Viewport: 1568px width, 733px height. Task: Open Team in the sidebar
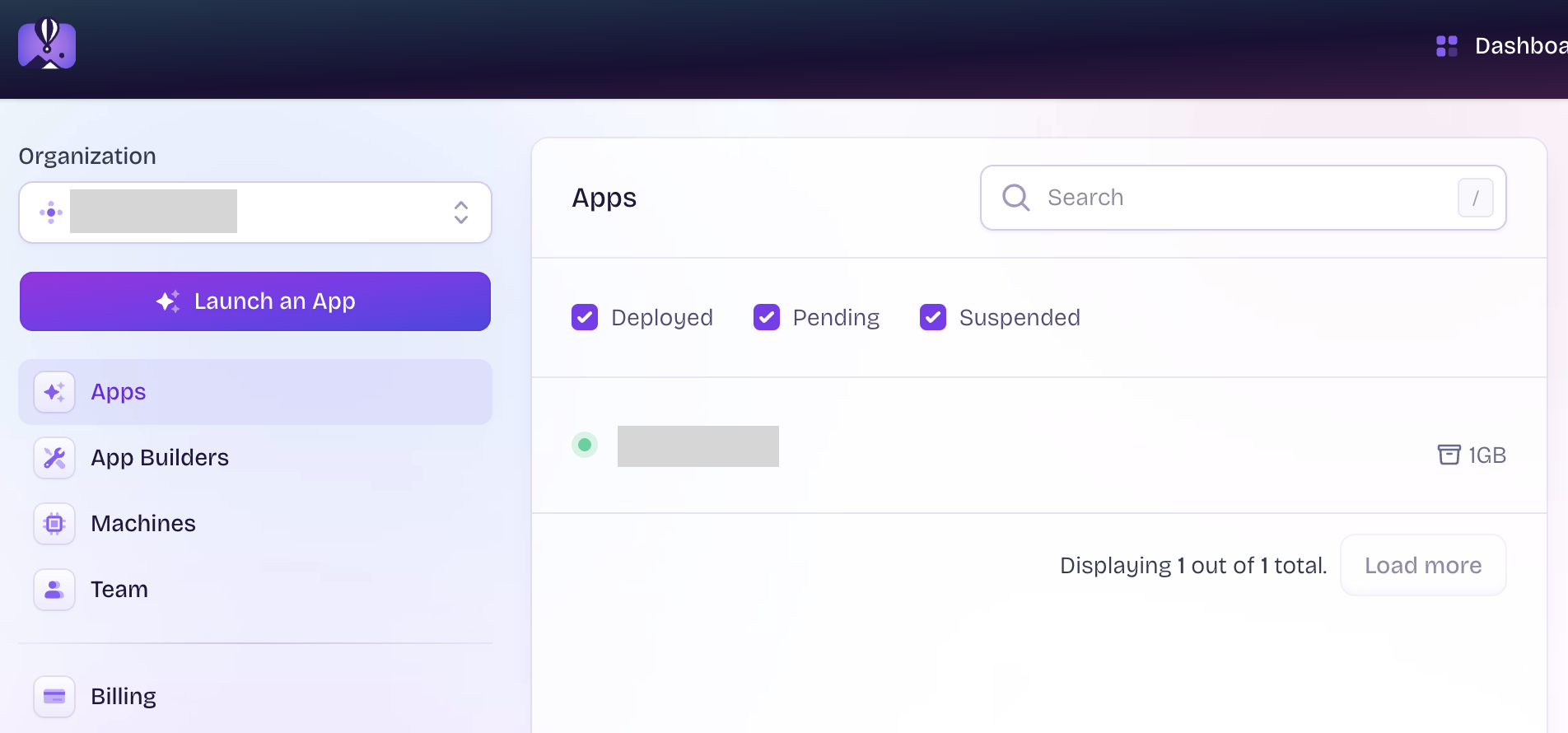tap(255, 590)
